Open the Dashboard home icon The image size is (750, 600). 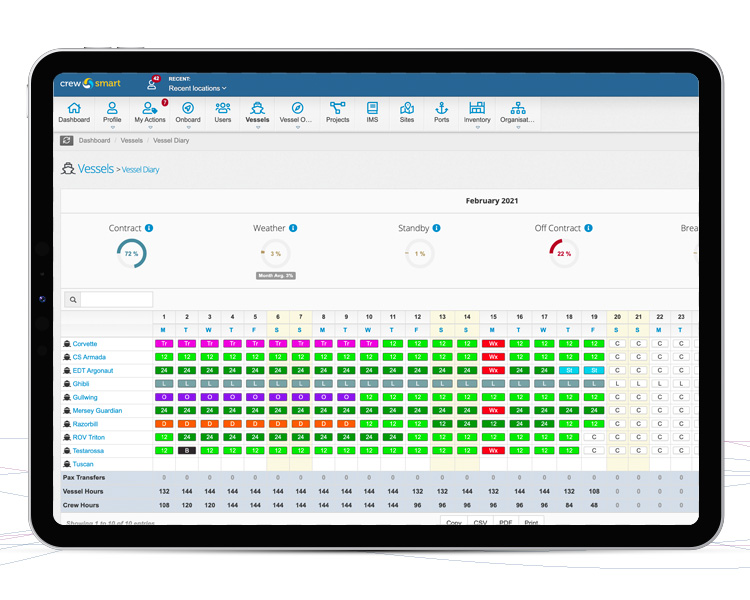73,108
